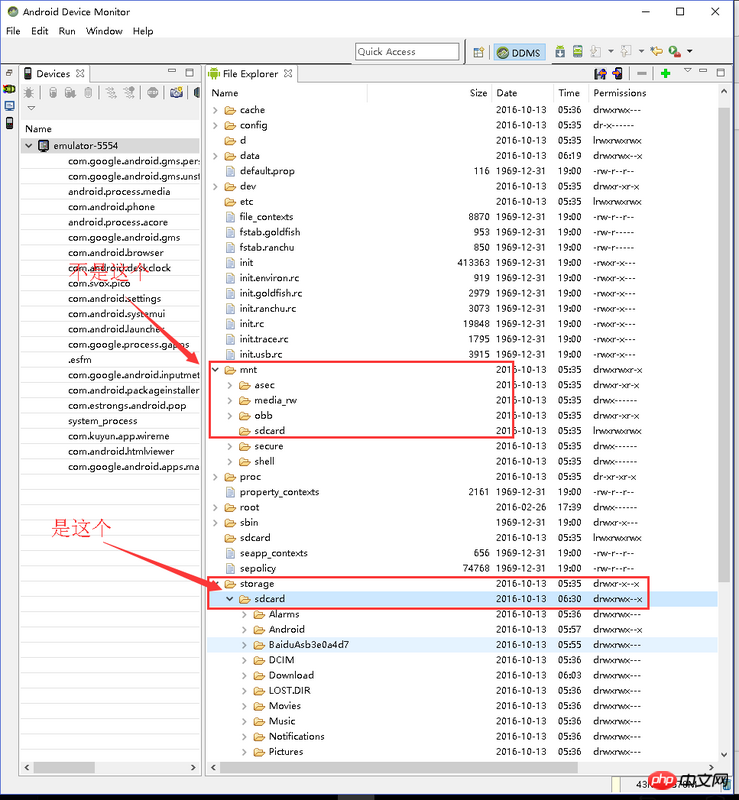The height and width of the screenshot is (800, 739).
Task: Switch to the DDMS perspective
Action: (x=522, y=52)
